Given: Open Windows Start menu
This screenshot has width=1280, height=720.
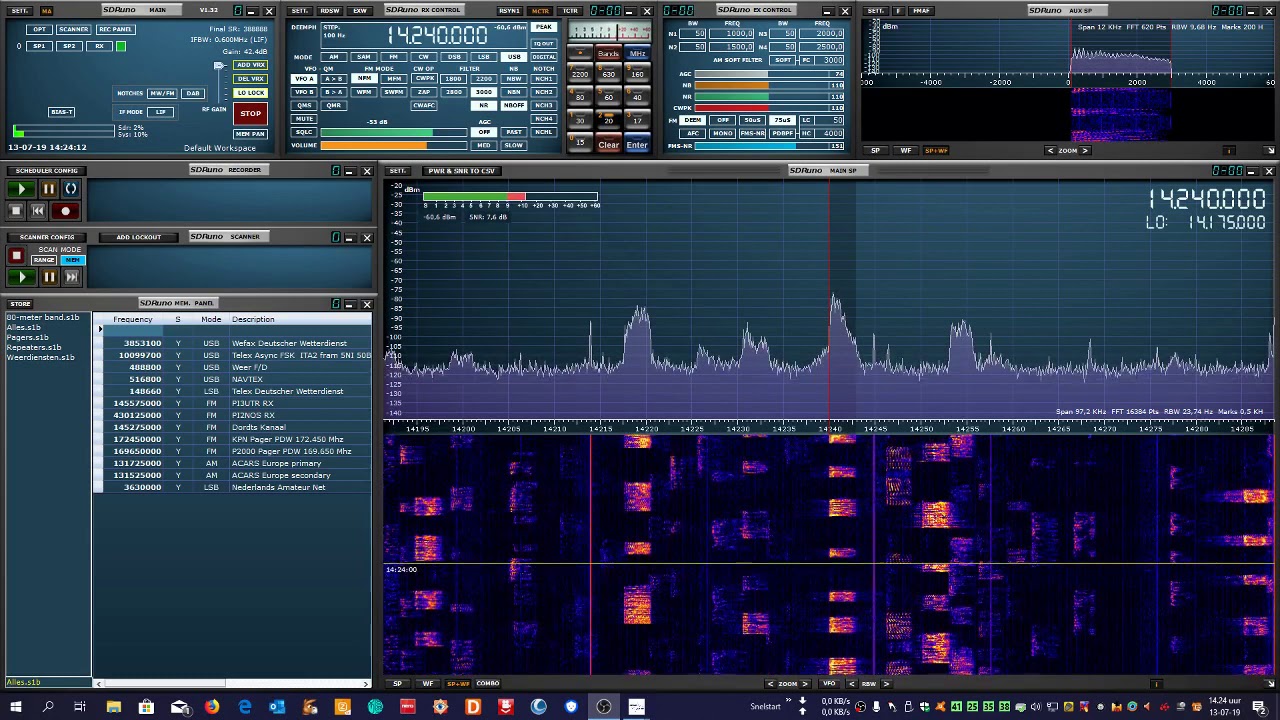Looking at the screenshot, I should [15, 707].
